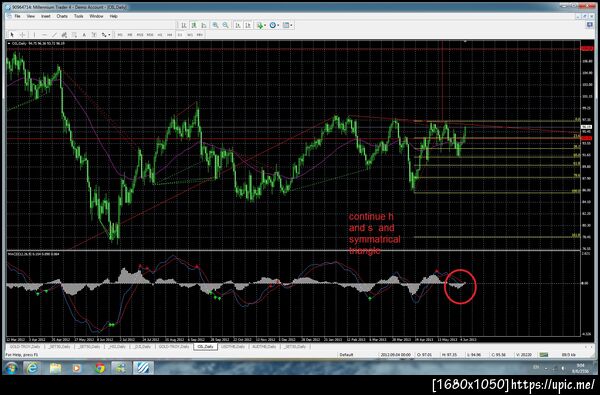Zoom in on the chart
600x395 pixels.
tap(215, 25)
